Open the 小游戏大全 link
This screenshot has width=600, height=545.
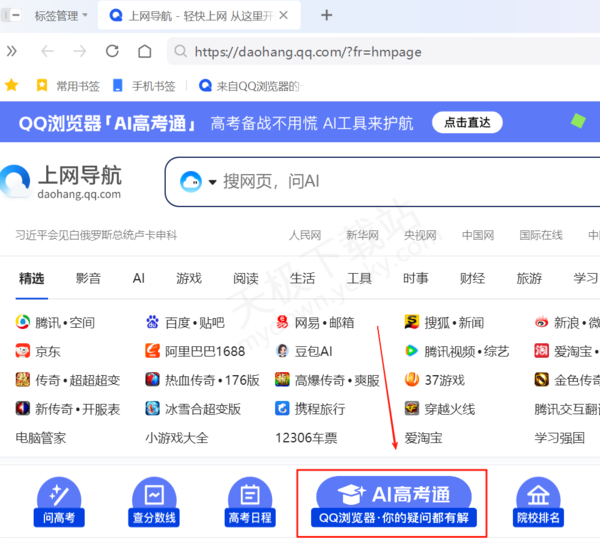[x=177, y=438]
